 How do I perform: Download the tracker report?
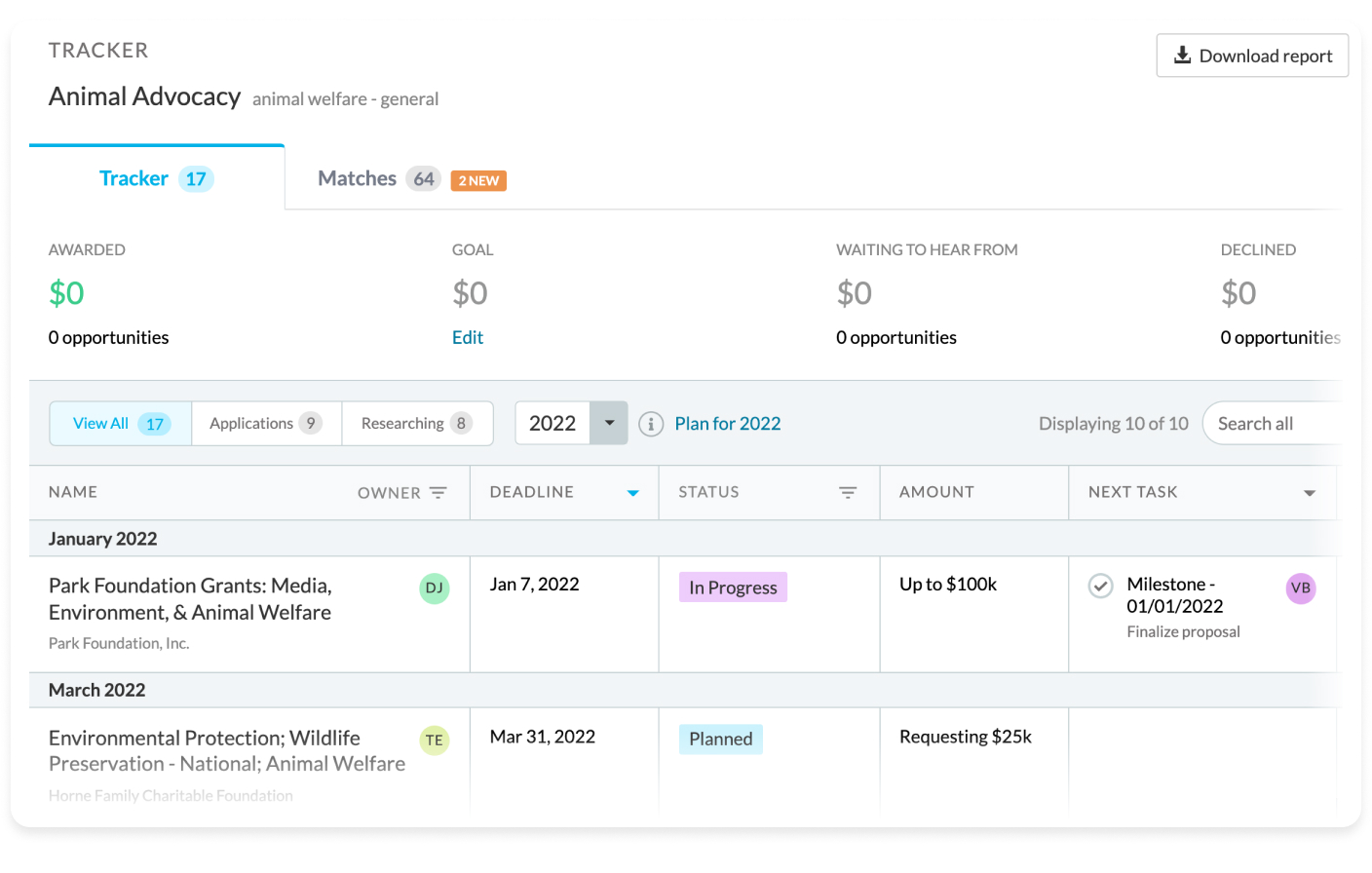[x=1252, y=56]
